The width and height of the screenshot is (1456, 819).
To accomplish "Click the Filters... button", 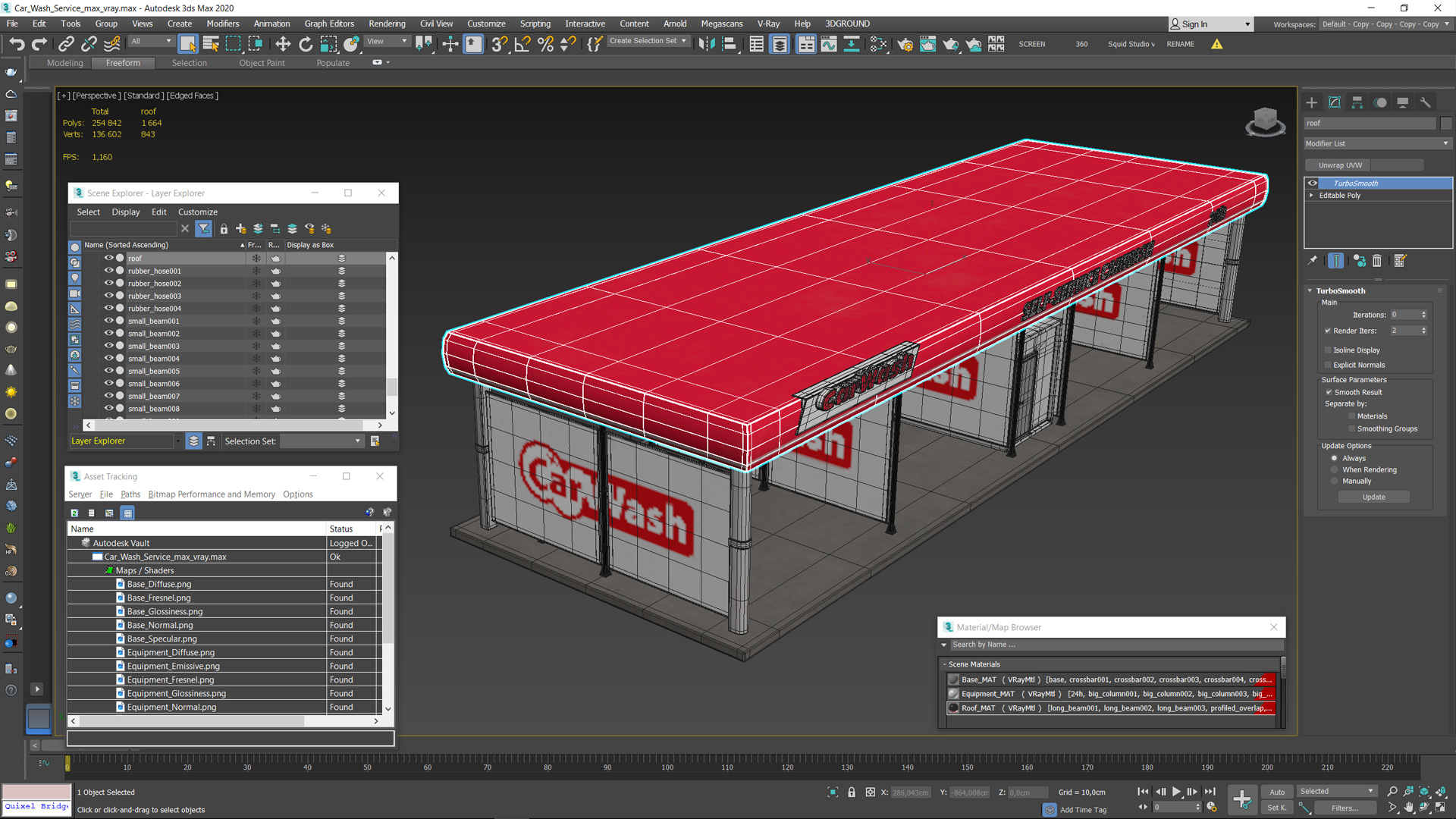I will pyautogui.click(x=1345, y=808).
